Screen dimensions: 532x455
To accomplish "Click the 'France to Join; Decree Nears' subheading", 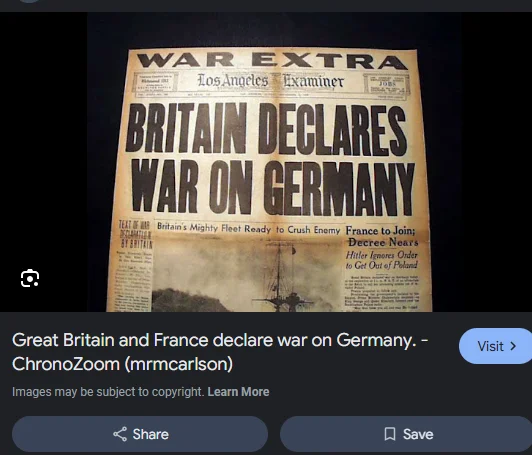I will (x=382, y=236).
